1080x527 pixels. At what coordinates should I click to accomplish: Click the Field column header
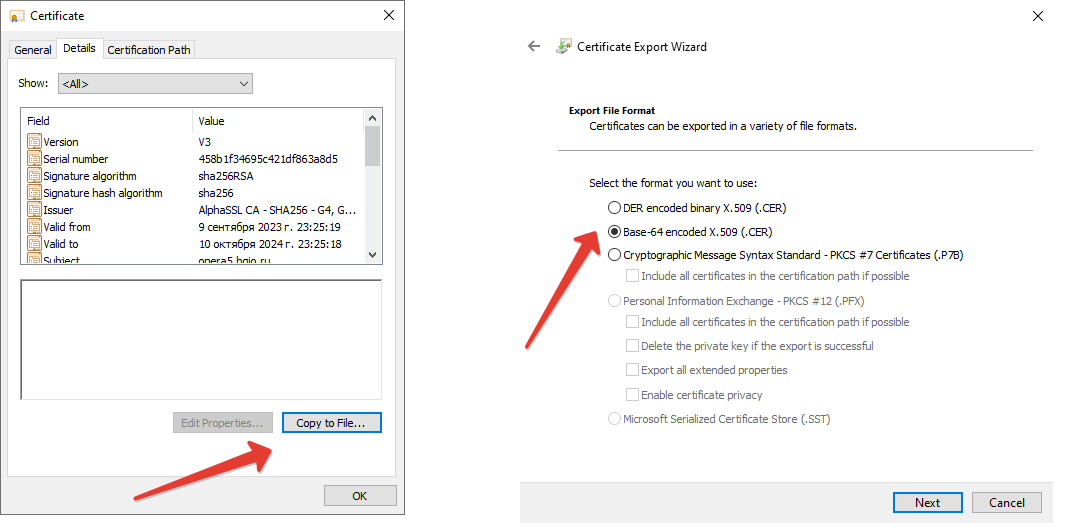tap(108, 121)
